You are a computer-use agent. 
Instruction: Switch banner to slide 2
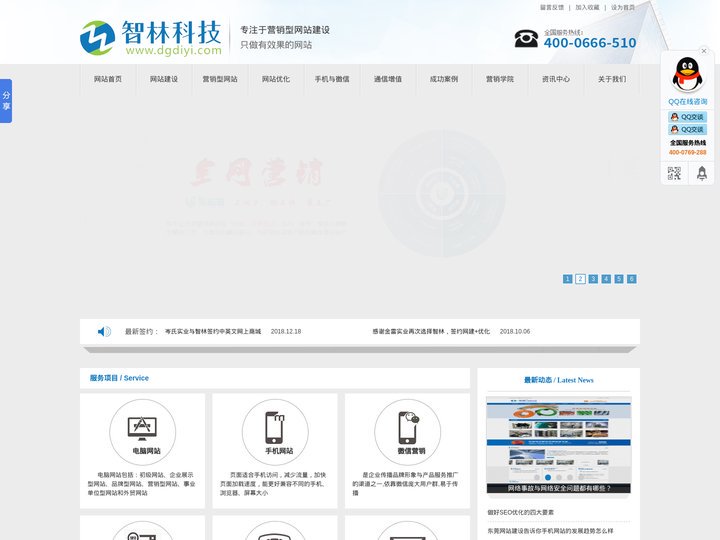[580, 279]
